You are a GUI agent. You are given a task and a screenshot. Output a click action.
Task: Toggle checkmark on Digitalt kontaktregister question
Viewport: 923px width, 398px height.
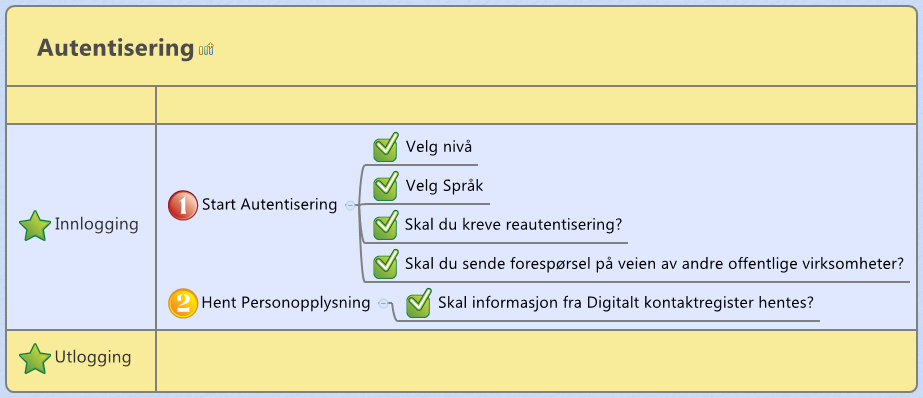click(419, 303)
